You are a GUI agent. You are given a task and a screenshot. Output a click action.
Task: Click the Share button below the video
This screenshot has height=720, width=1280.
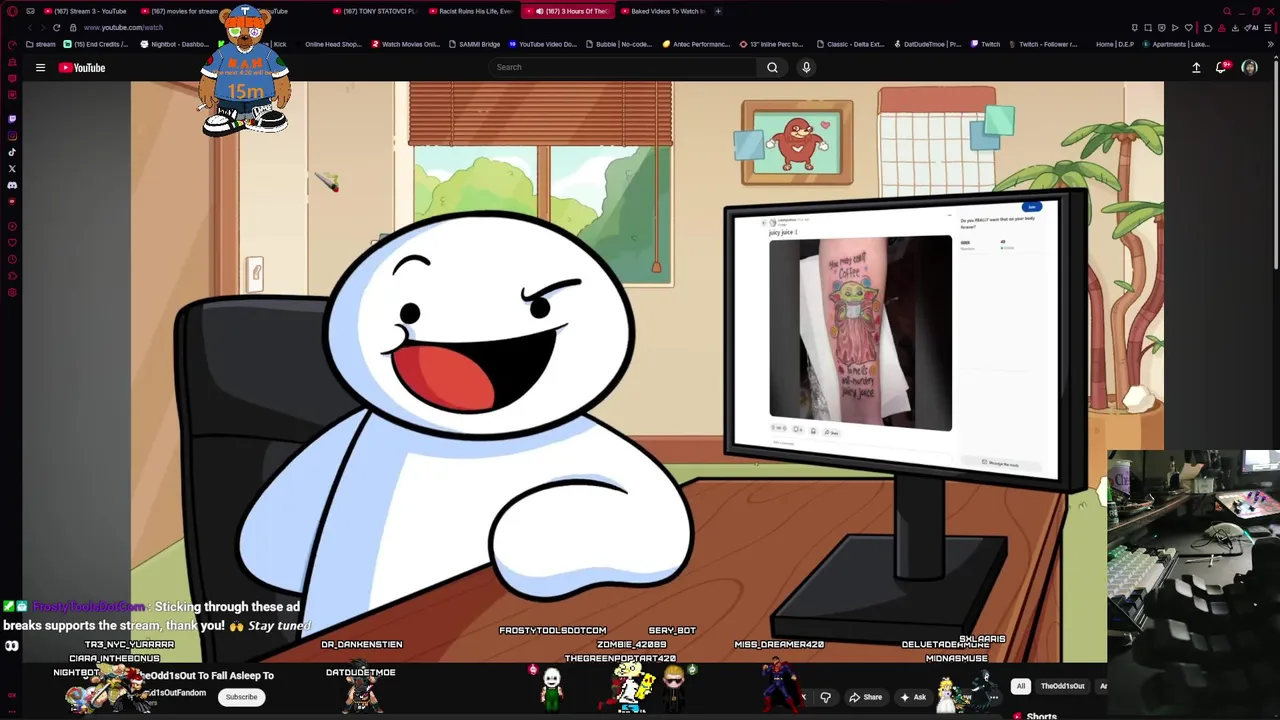coord(865,697)
